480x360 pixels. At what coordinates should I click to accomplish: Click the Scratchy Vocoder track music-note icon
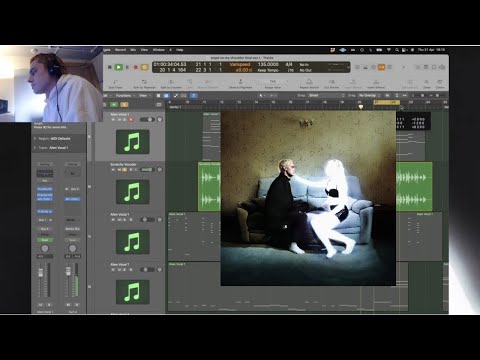(x=133, y=192)
